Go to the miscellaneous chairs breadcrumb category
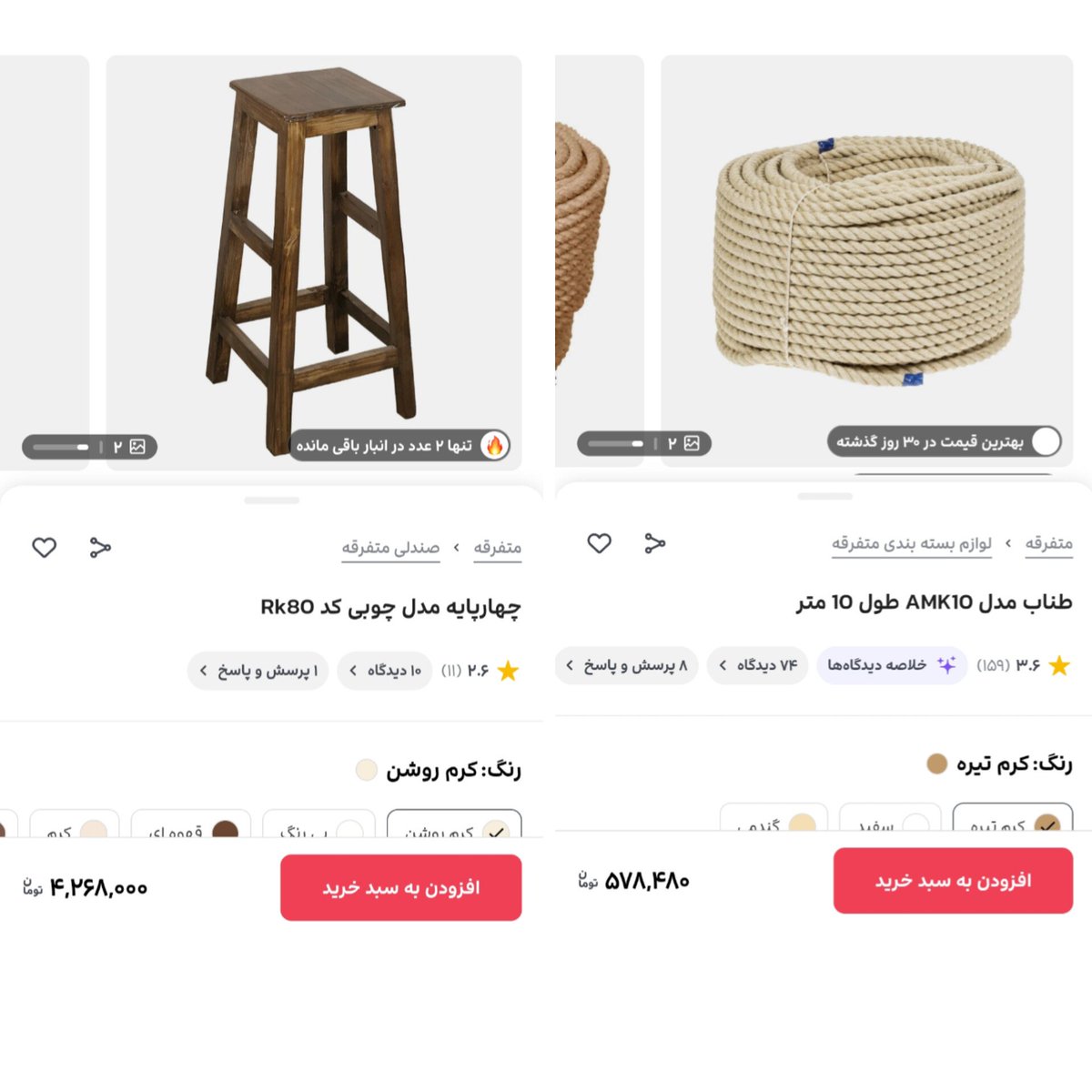Viewport: 1092px width, 1092px height. (390, 547)
